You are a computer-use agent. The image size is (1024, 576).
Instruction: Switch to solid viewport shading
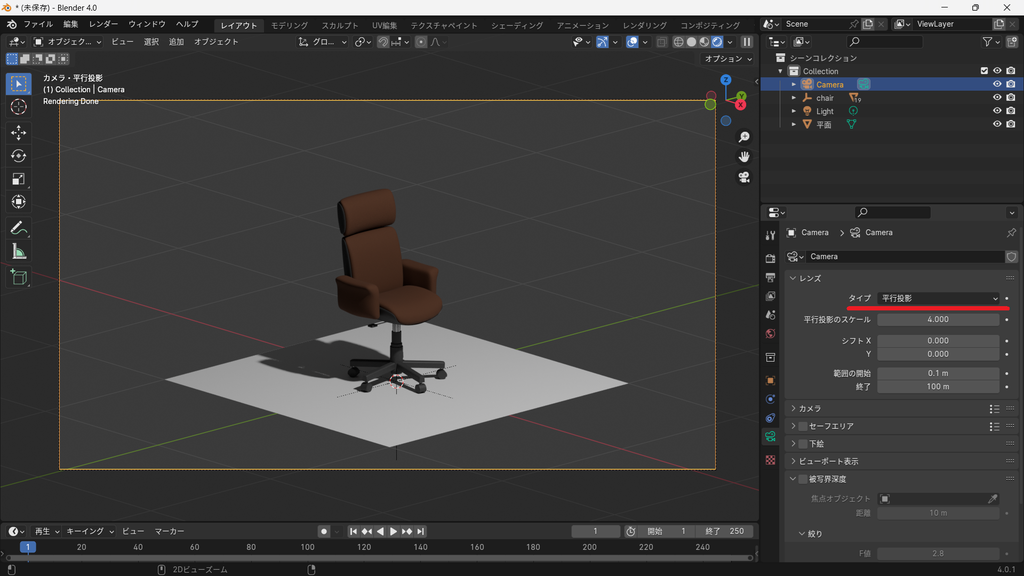click(x=692, y=42)
